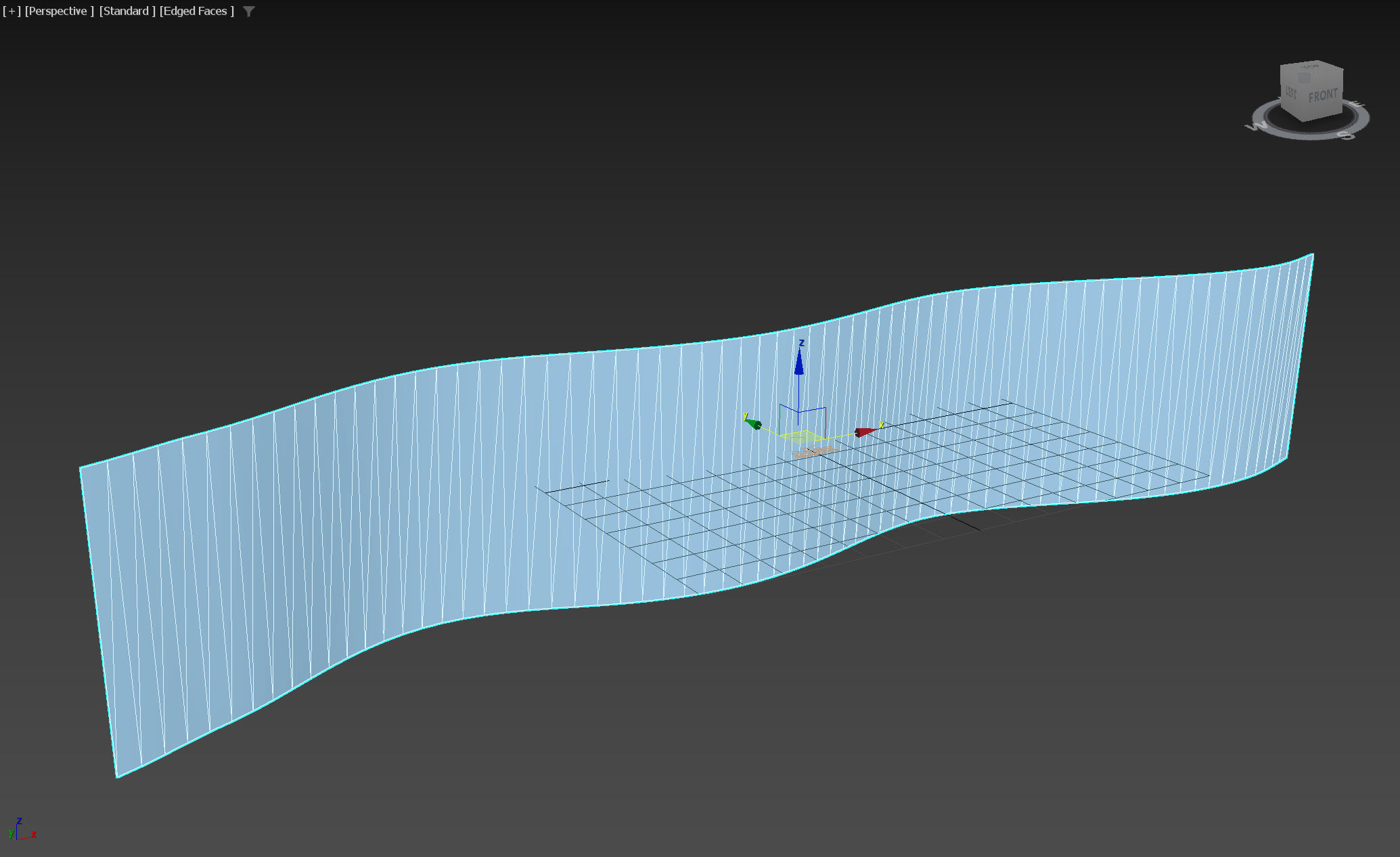Click the S compass letter on ViewCube ring
Image resolution: width=1400 pixels, height=857 pixels.
click(1347, 135)
